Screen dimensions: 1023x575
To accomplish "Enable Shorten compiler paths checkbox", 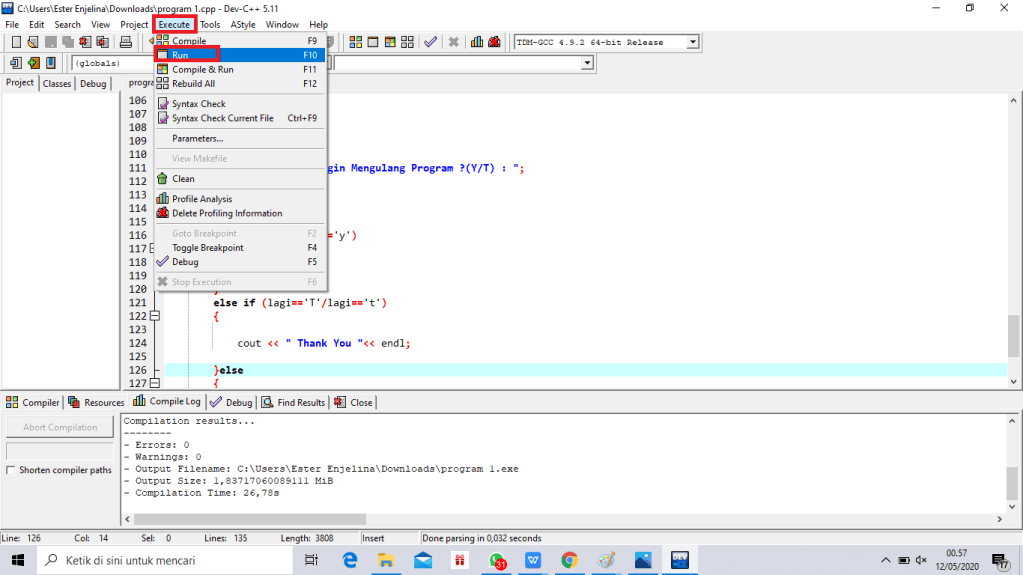I will coord(12,470).
